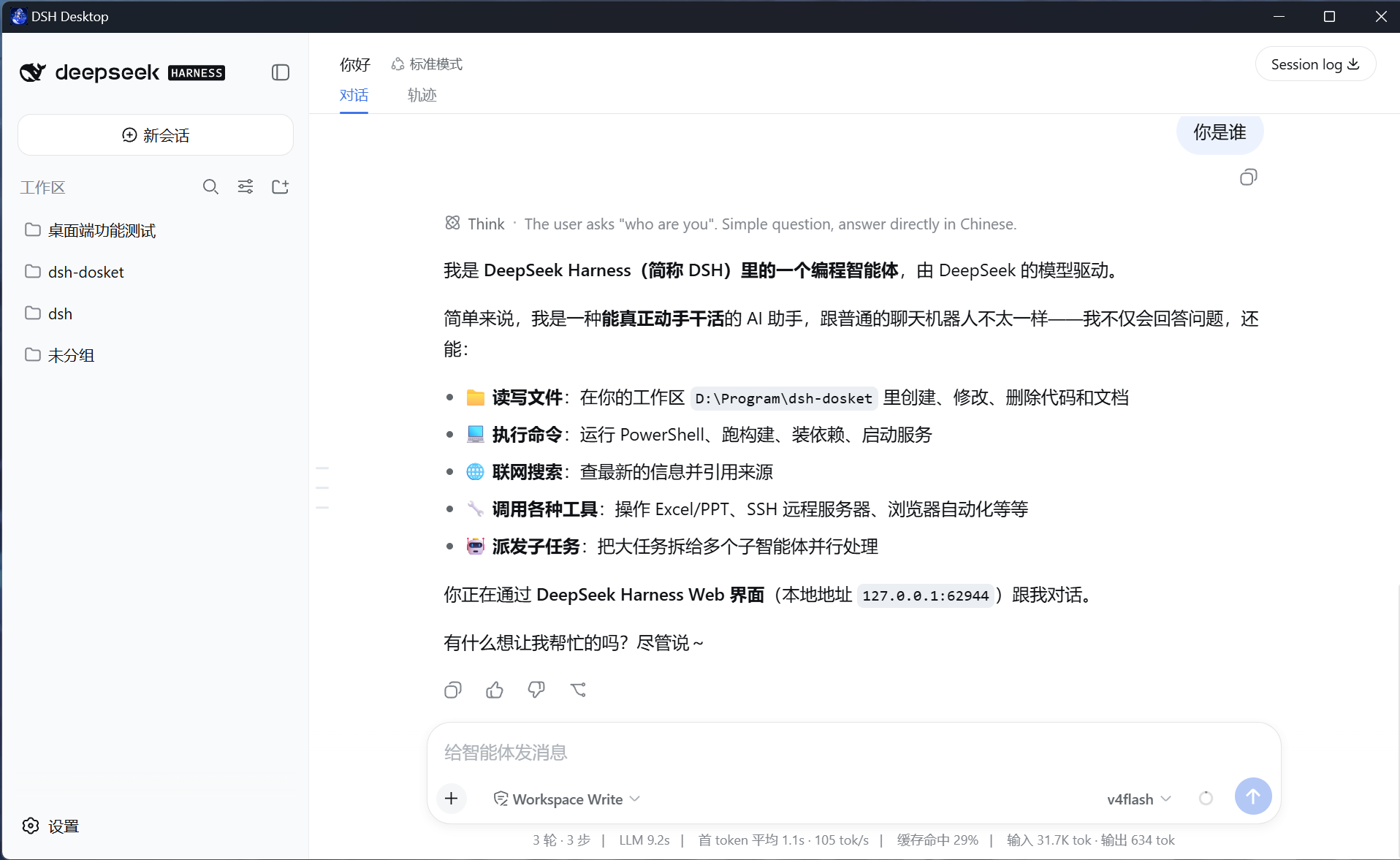This screenshot has height=860, width=1400.
Task: Click plus attachment button
Action: click(452, 799)
